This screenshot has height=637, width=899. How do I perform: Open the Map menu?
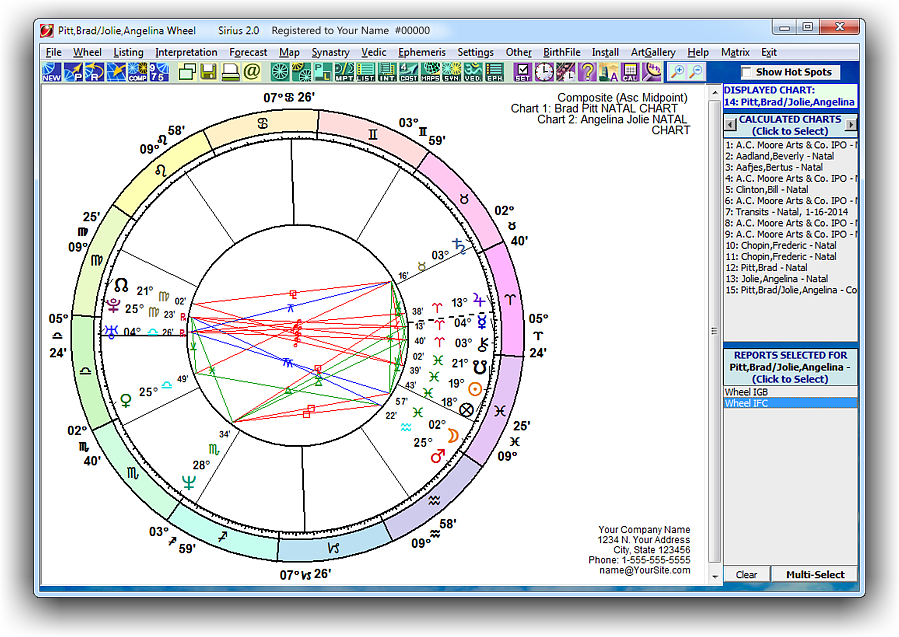290,52
